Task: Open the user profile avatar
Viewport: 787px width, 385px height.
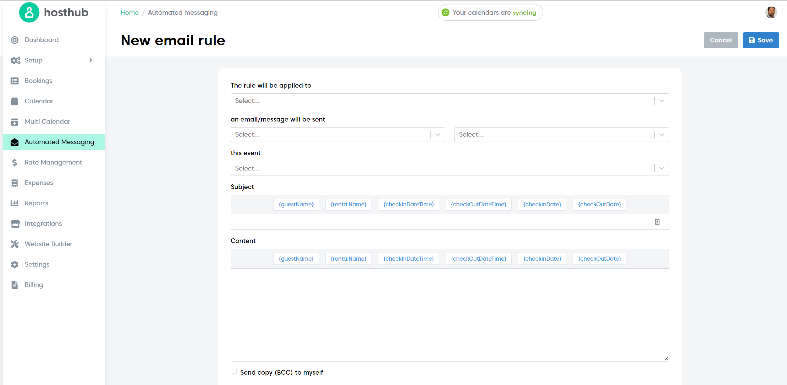Action: [771, 13]
